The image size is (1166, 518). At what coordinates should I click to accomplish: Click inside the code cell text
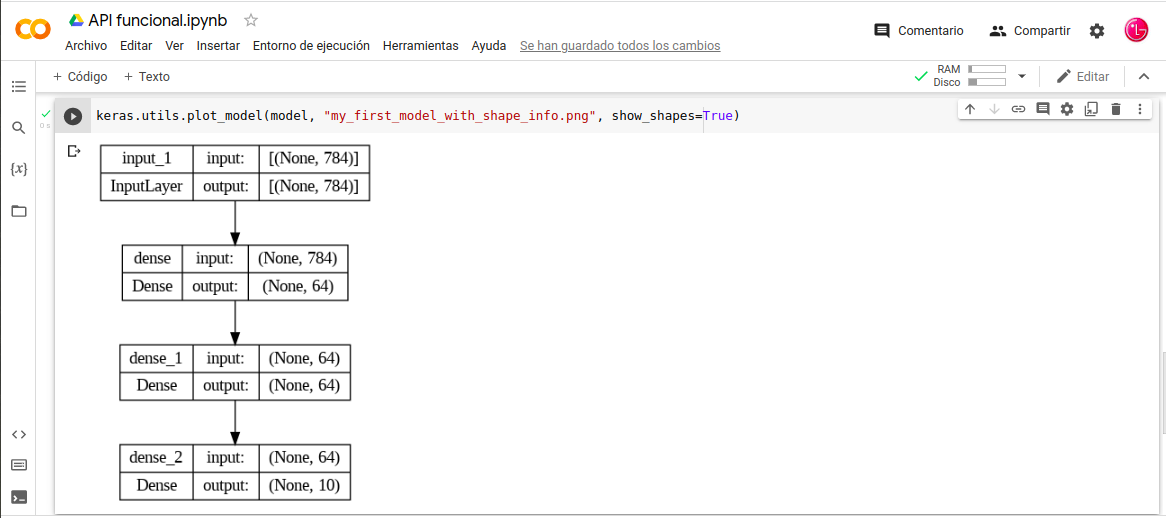tap(500, 116)
